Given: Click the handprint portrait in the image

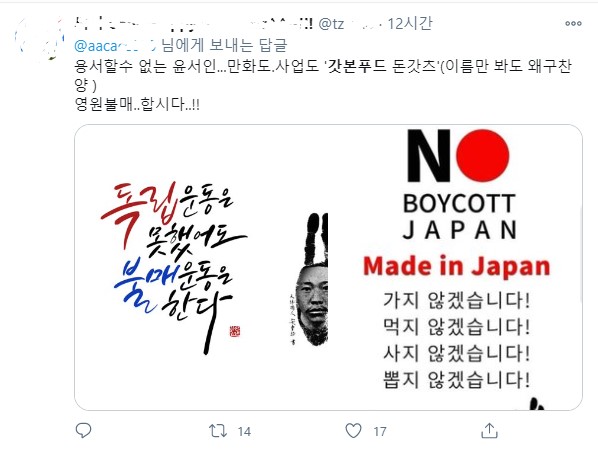Looking at the screenshot, I should (x=309, y=280).
